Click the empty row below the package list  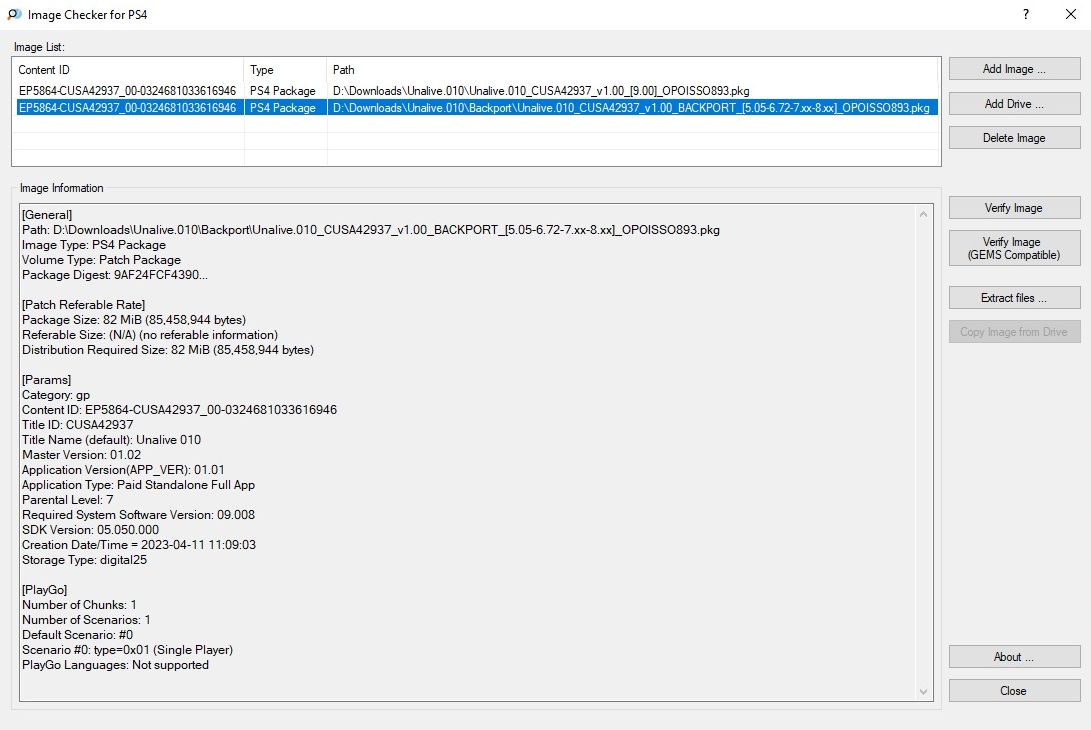pyautogui.click(x=475, y=125)
